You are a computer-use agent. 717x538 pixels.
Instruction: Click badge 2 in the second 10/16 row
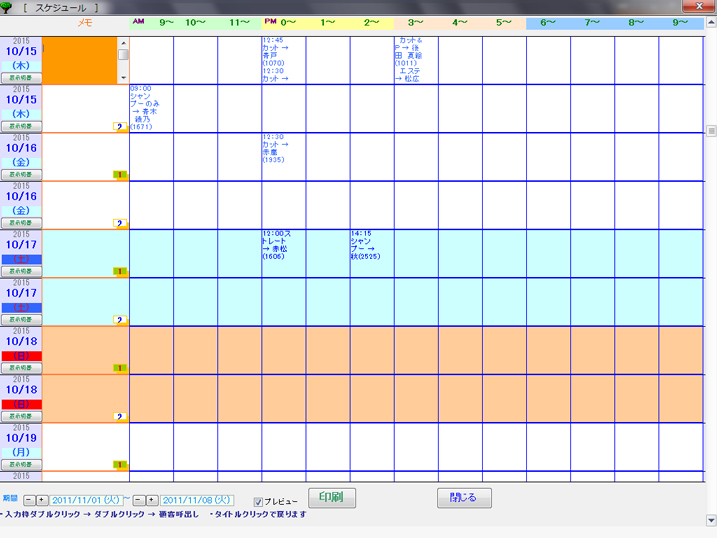click(x=120, y=223)
